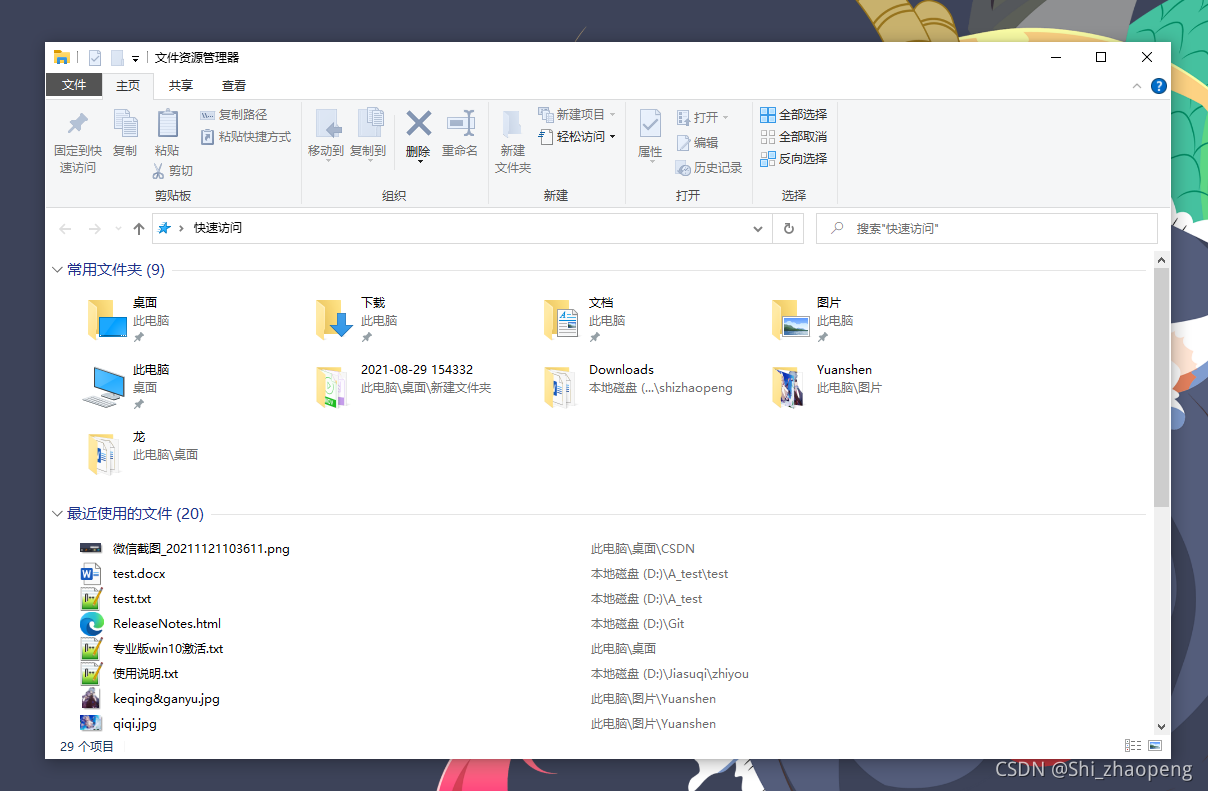Click Paste shortcut (粘贴快捷方式)

246,137
